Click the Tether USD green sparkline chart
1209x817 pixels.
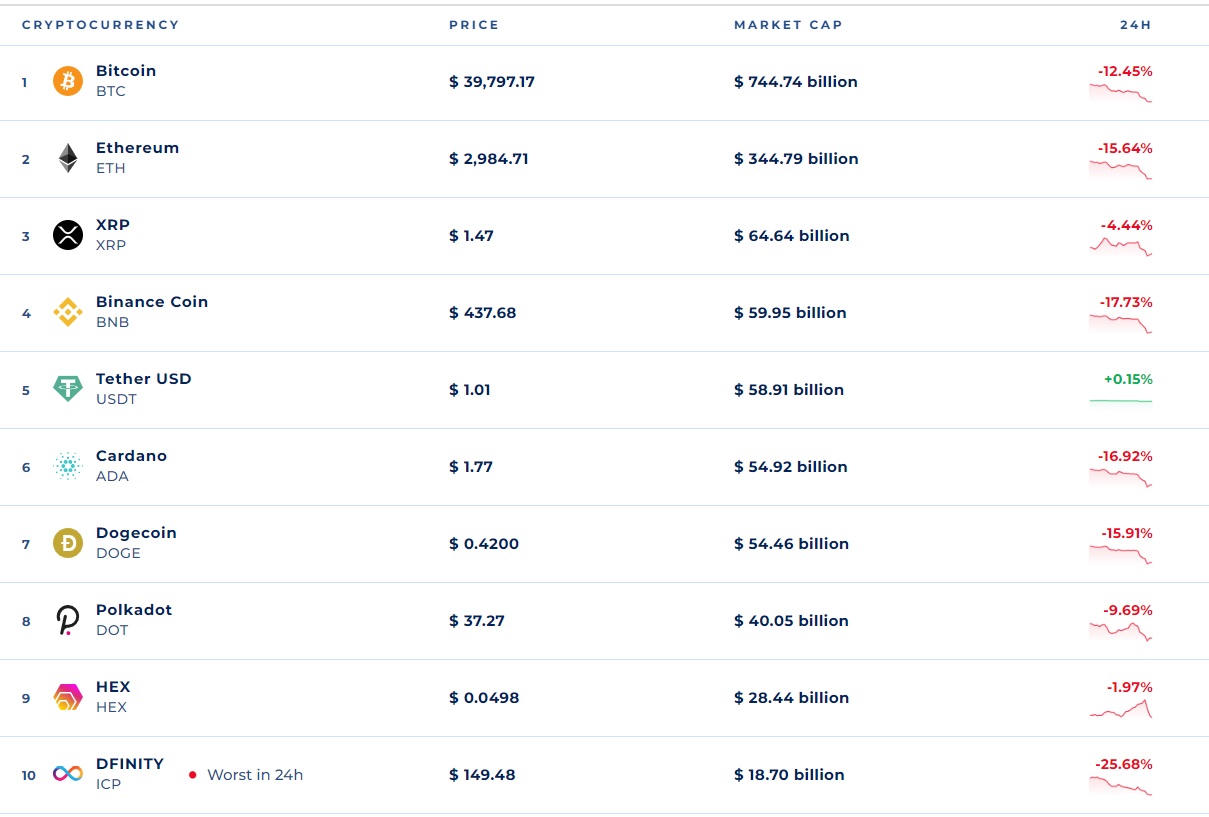pyautogui.click(x=1120, y=401)
